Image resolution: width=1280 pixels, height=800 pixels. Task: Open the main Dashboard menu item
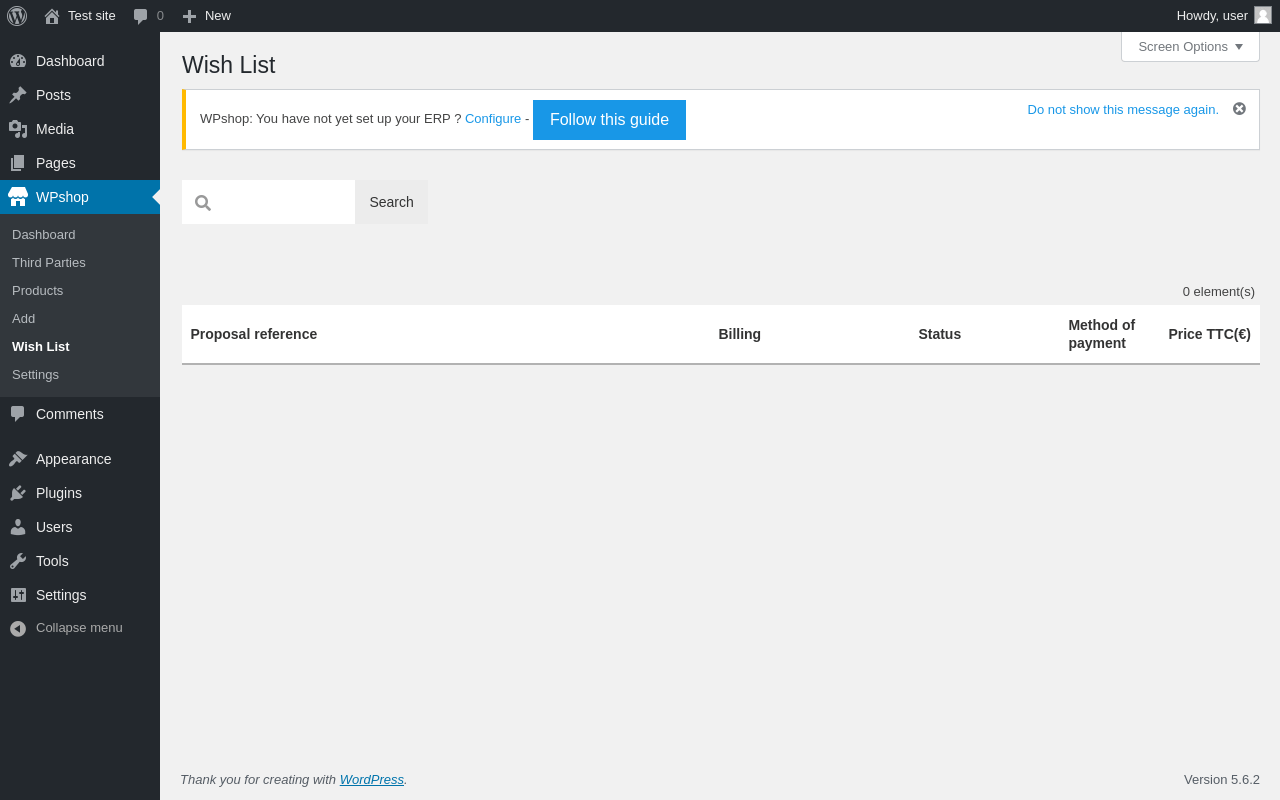80,61
